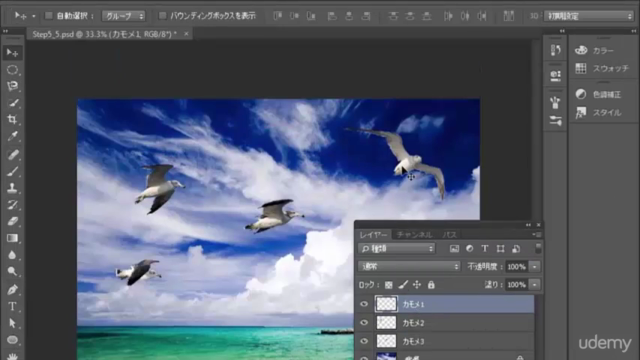The image size is (640, 360).
Task: Open the 通常 blend mode dropdown
Action: pyautogui.click(x=409, y=267)
